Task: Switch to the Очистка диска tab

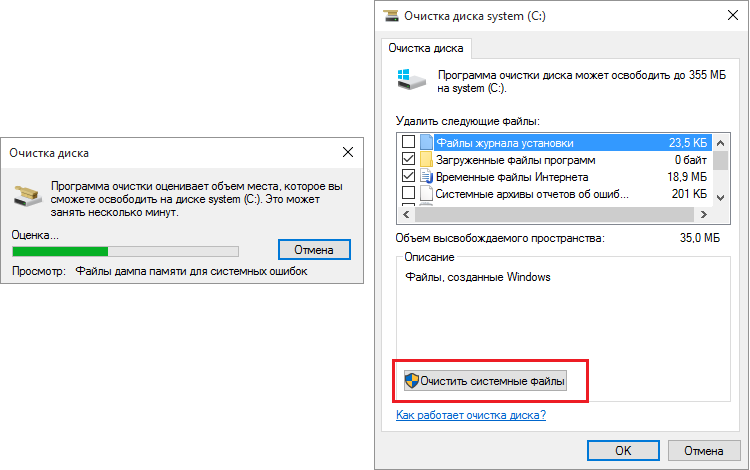Action: pos(426,48)
